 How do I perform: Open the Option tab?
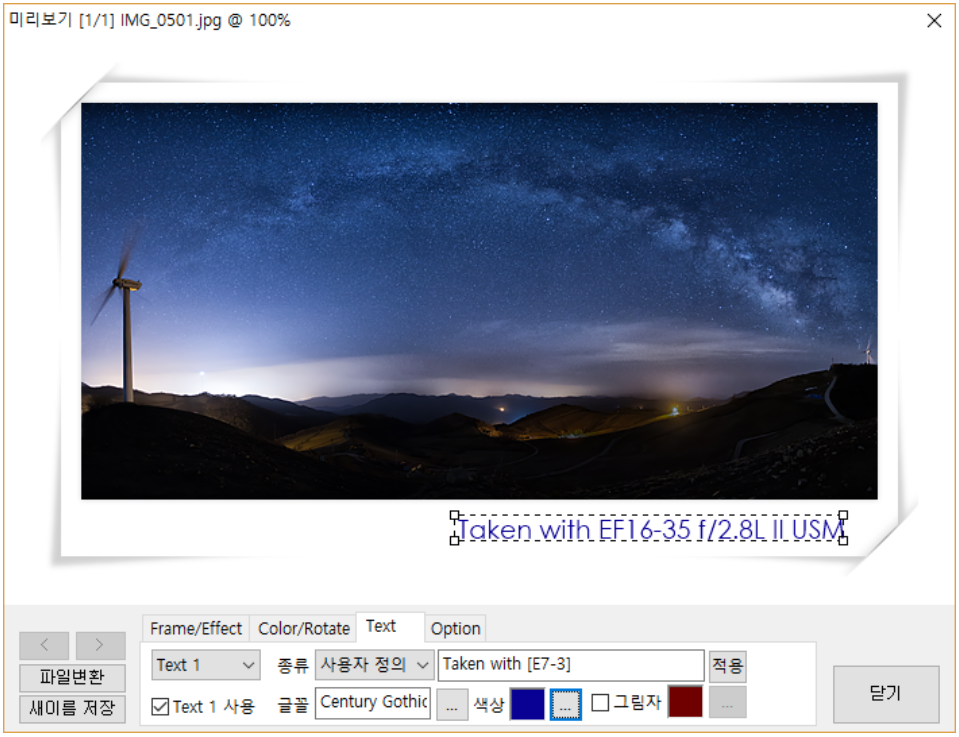(x=455, y=629)
